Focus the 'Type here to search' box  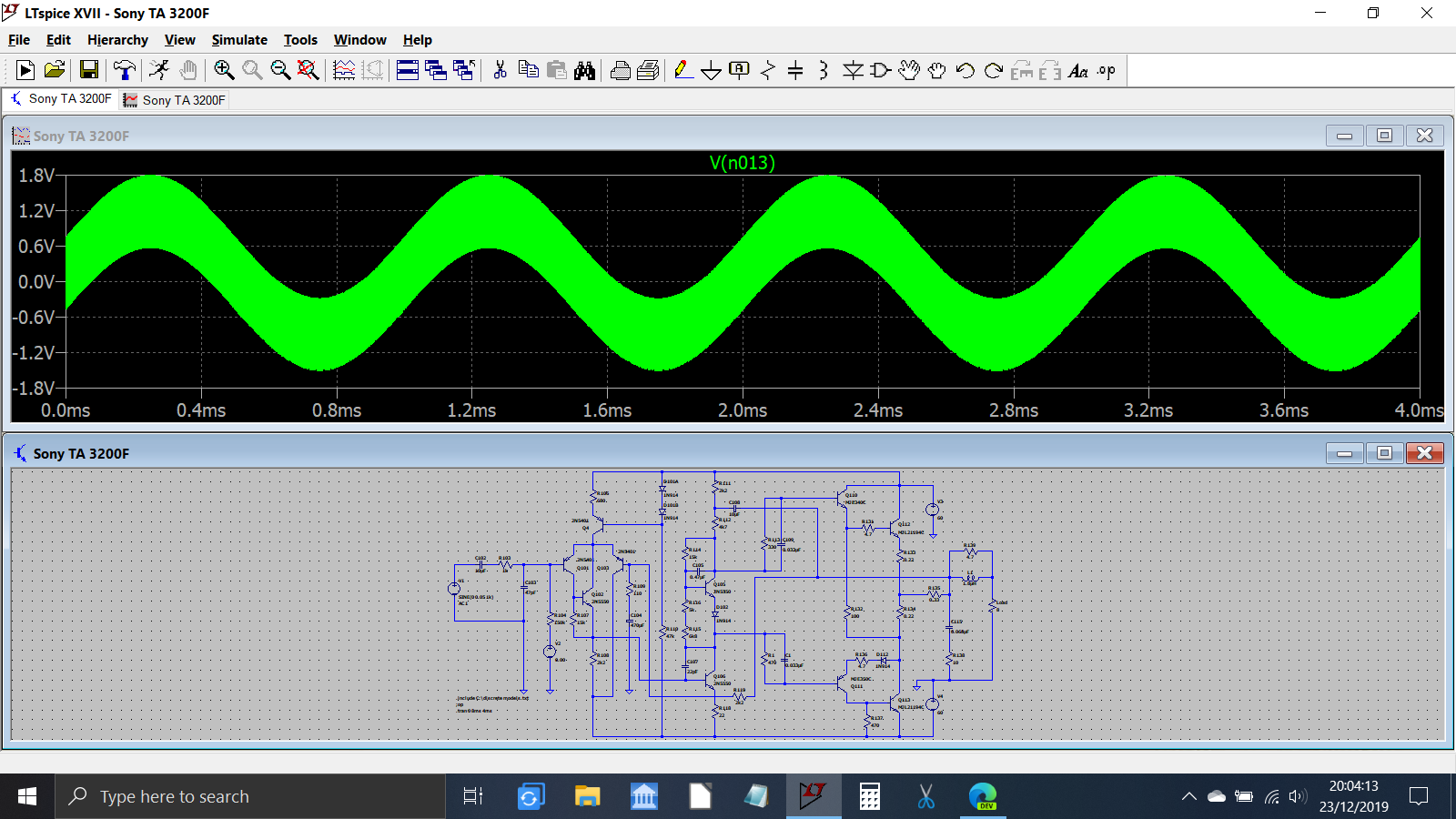(x=250, y=796)
